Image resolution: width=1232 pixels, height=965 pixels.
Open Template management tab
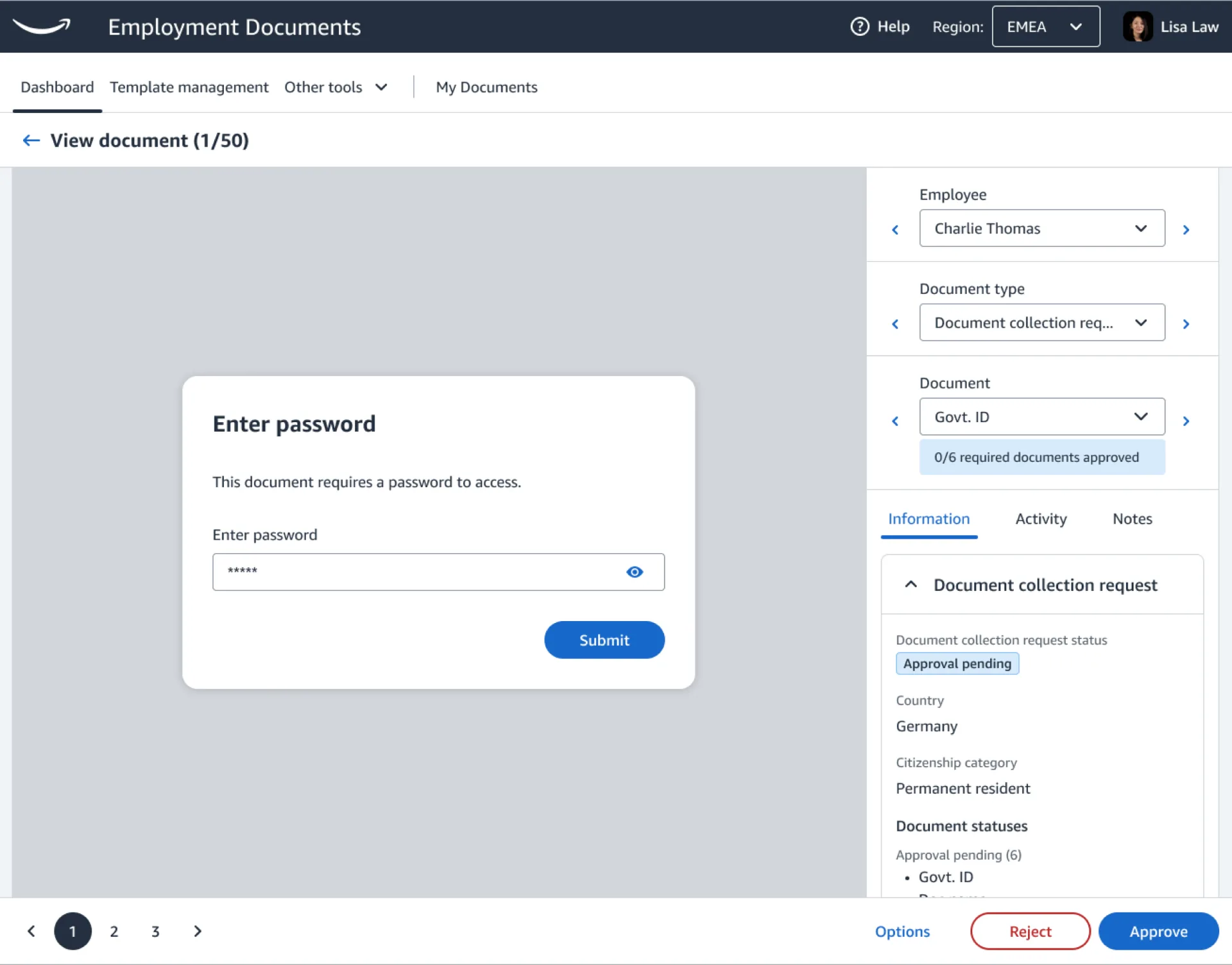(189, 87)
